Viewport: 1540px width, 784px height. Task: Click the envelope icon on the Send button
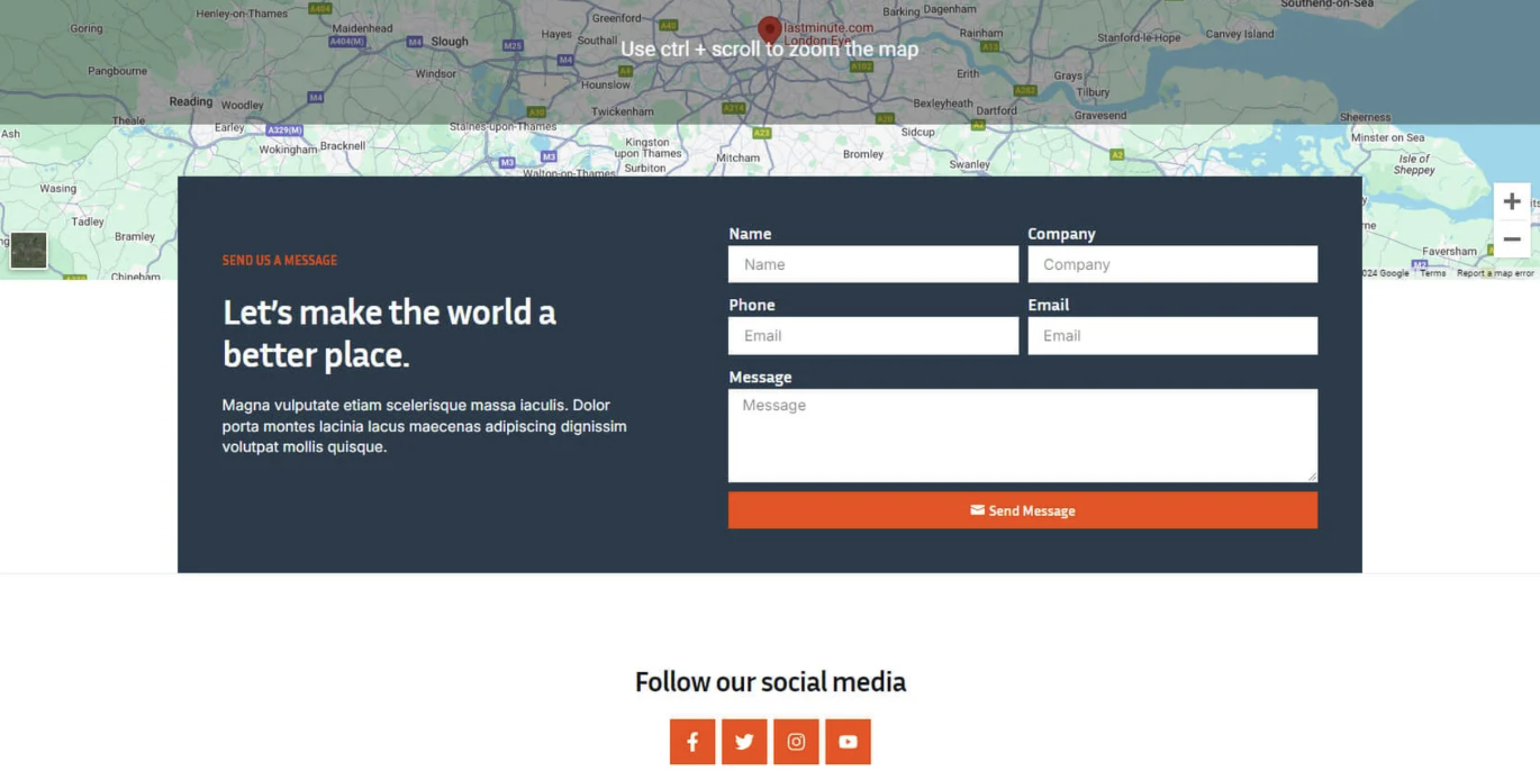point(977,510)
